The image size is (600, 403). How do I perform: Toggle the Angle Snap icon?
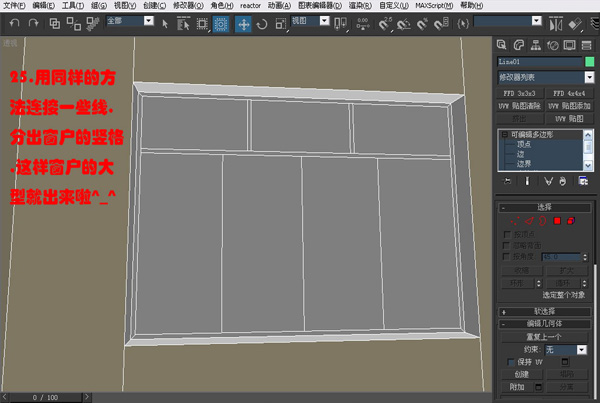click(403, 24)
